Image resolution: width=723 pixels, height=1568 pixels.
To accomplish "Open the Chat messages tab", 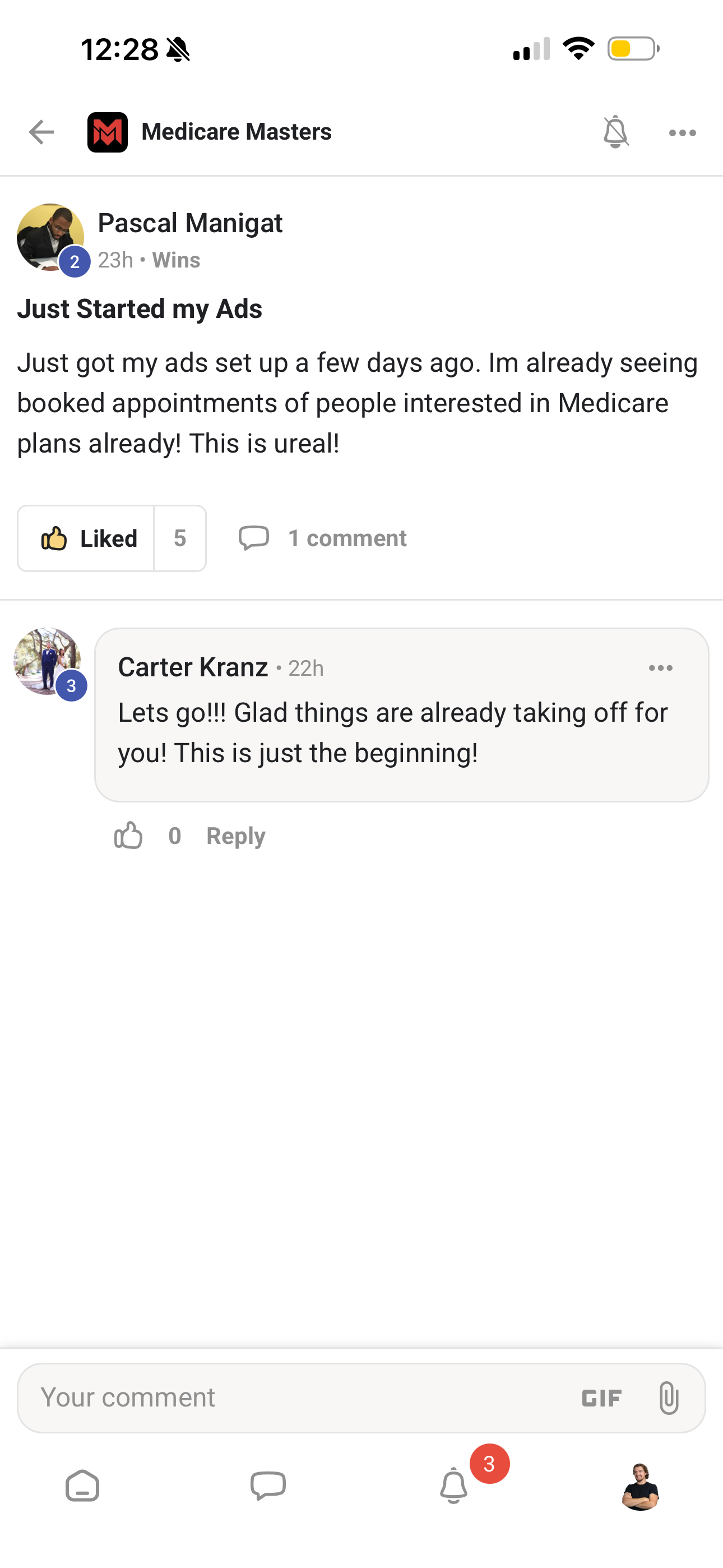I will [x=268, y=1487].
